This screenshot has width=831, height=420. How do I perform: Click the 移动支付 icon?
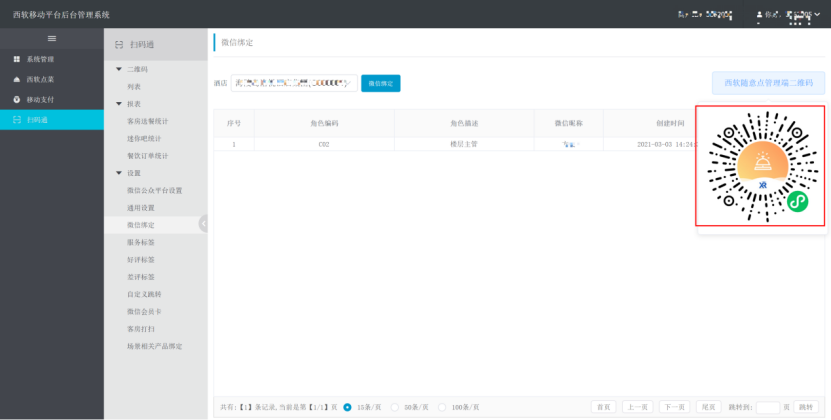(x=16, y=100)
